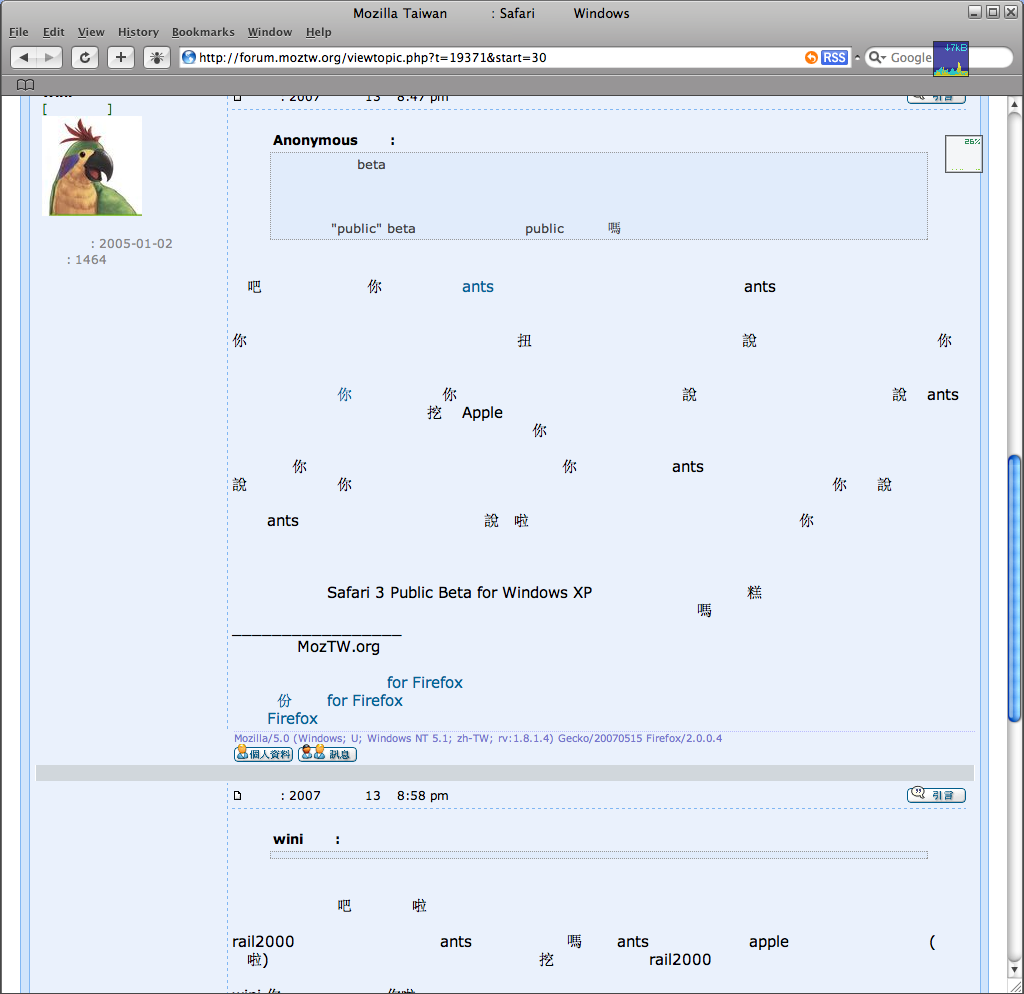The height and width of the screenshot is (994, 1024).
Task: Click the quote button on the 8:58 pm post
Action: (936, 795)
